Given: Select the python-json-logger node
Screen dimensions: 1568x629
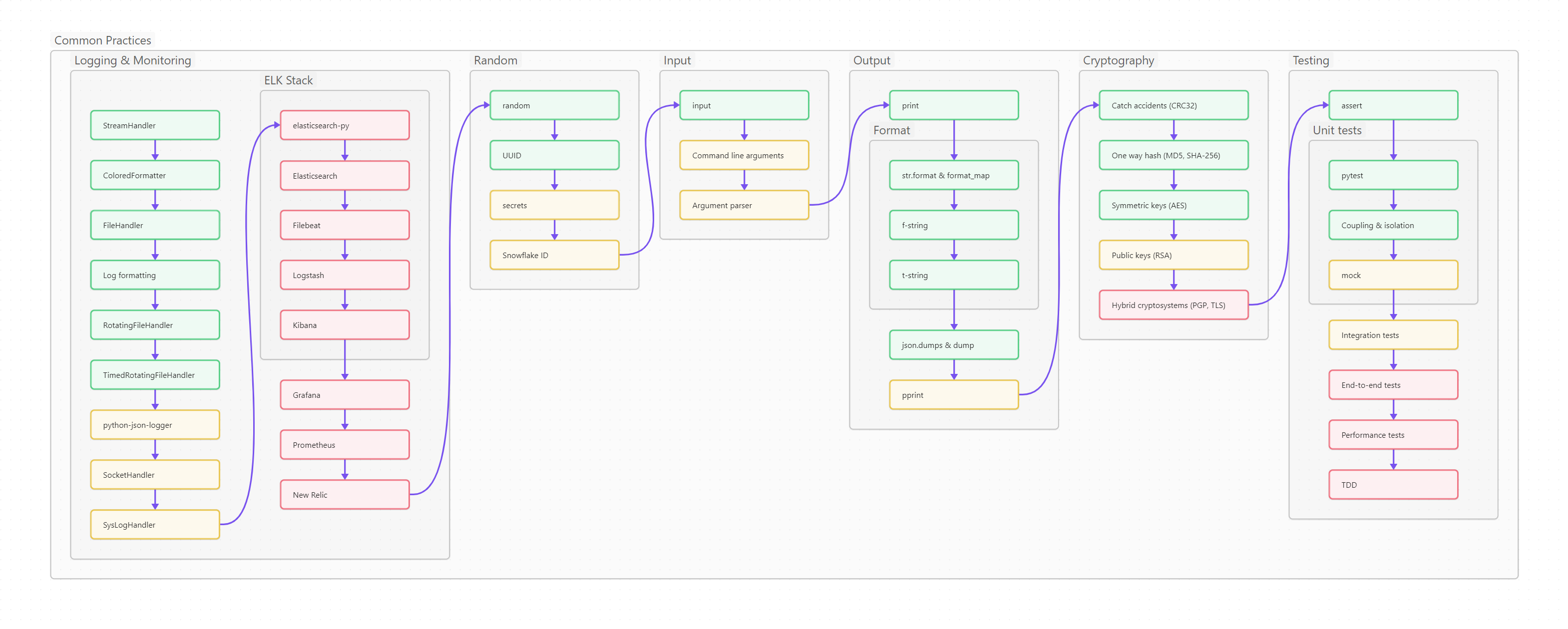Looking at the screenshot, I should (155, 425).
